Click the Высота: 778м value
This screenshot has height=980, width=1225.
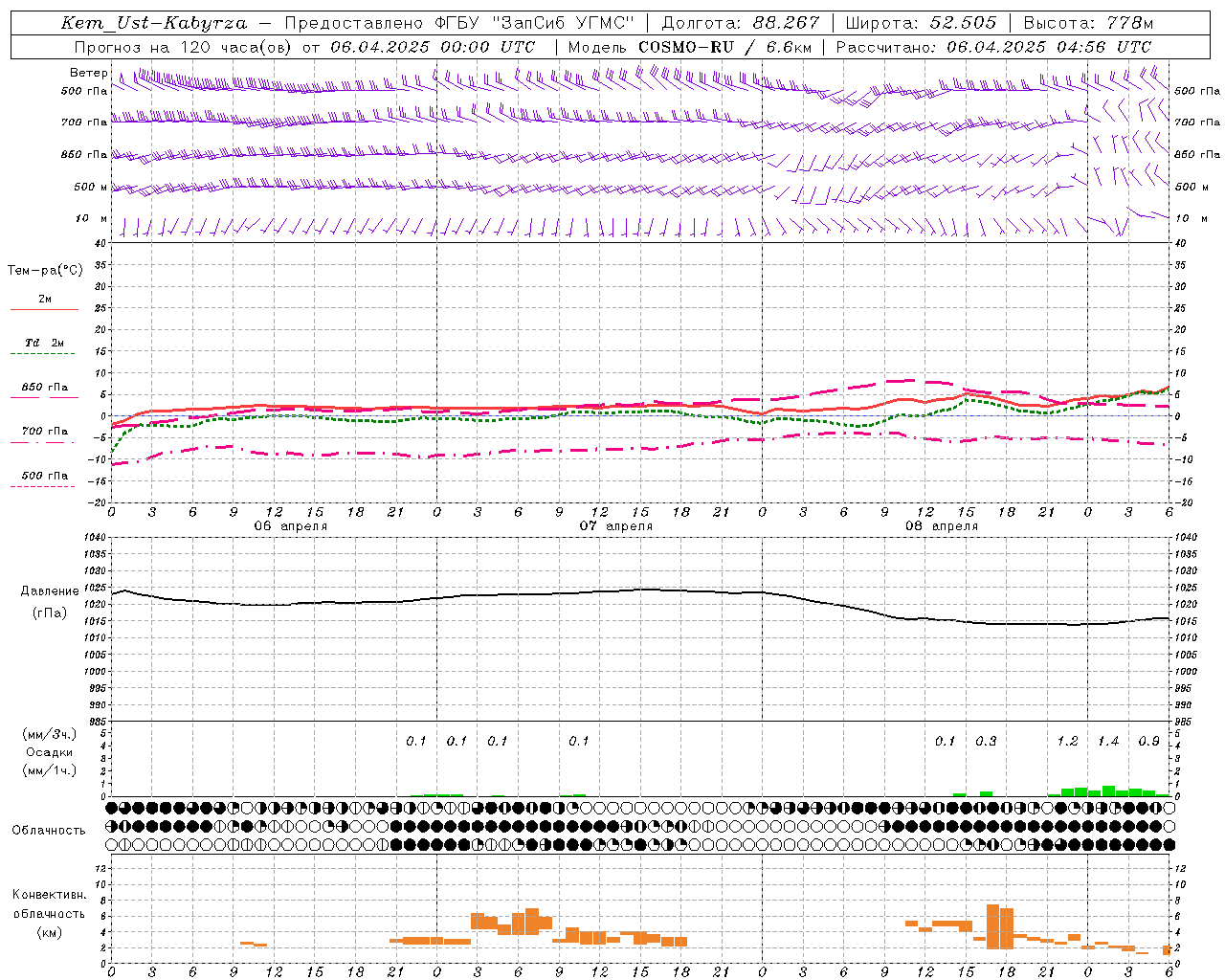(1088, 23)
